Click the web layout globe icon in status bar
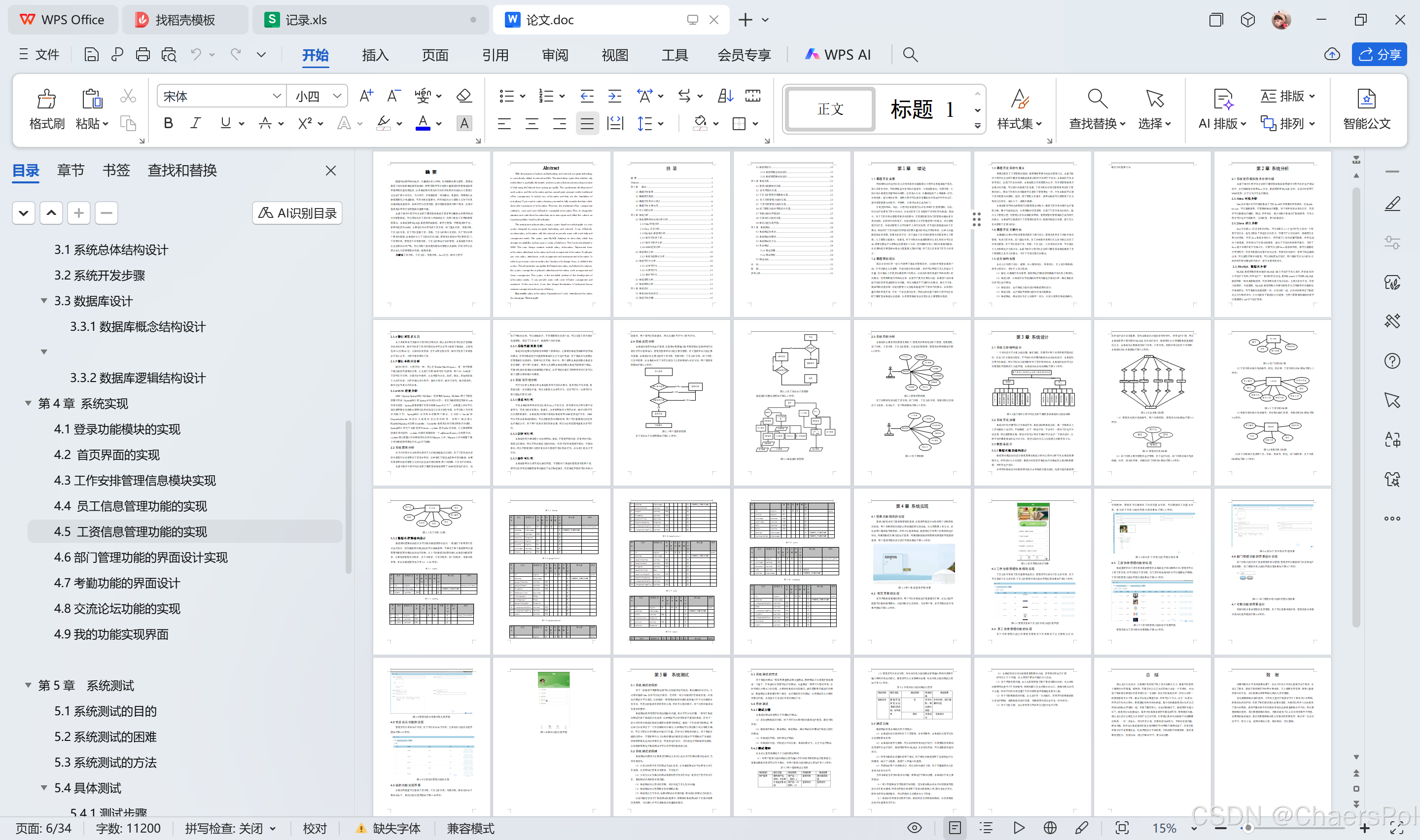Image resolution: width=1420 pixels, height=840 pixels. (x=1050, y=828)
